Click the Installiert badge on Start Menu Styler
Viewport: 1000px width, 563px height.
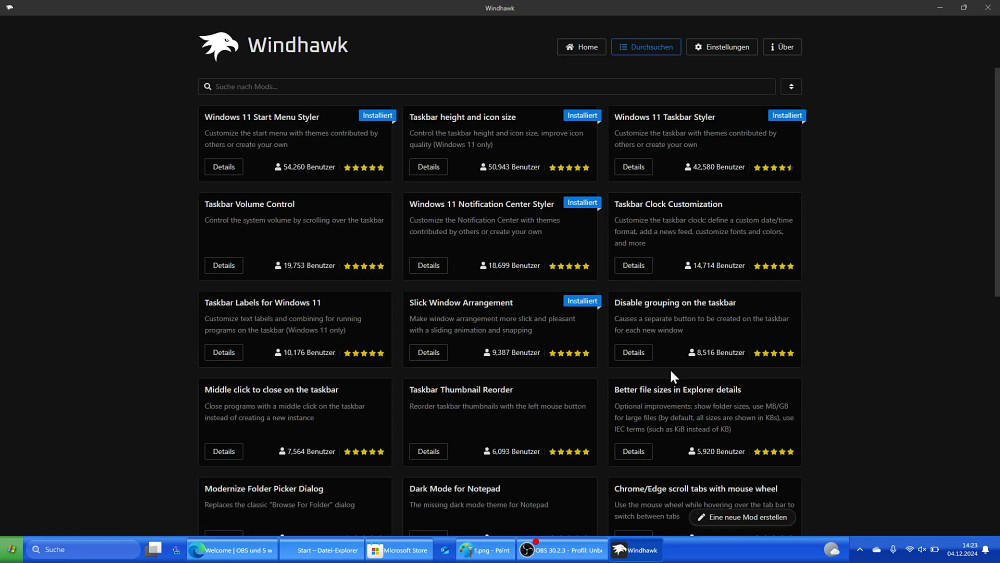click(378, 115)
